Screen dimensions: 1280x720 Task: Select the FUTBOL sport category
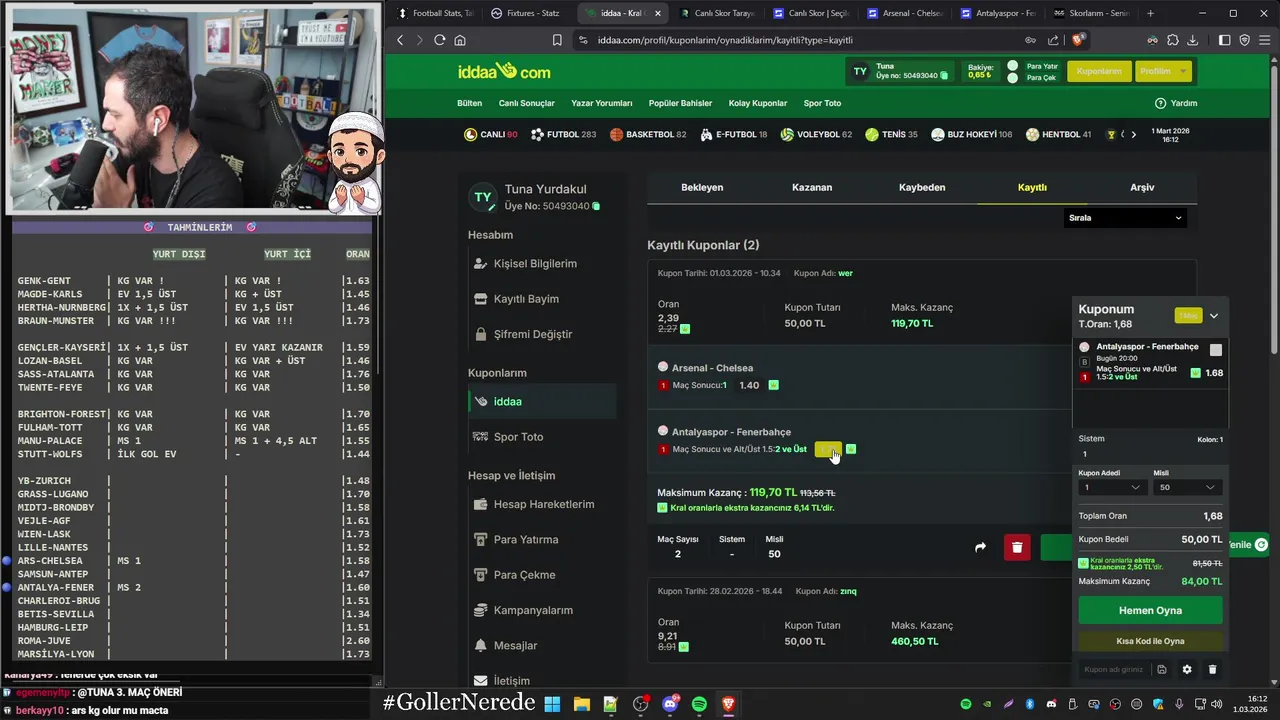pos(563,134)
